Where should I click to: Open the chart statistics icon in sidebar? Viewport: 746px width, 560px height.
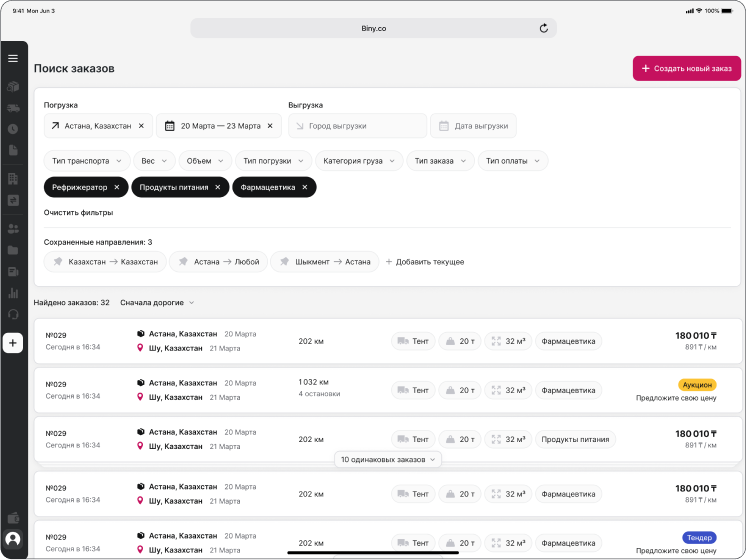(13, 293)
